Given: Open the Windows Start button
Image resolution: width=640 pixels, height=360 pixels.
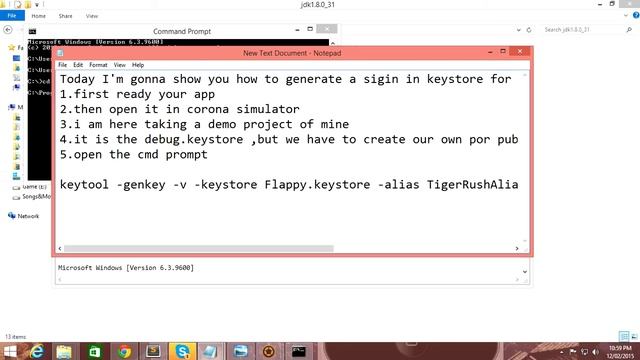Looking at the screenshot, I should (x=10, y=351).
